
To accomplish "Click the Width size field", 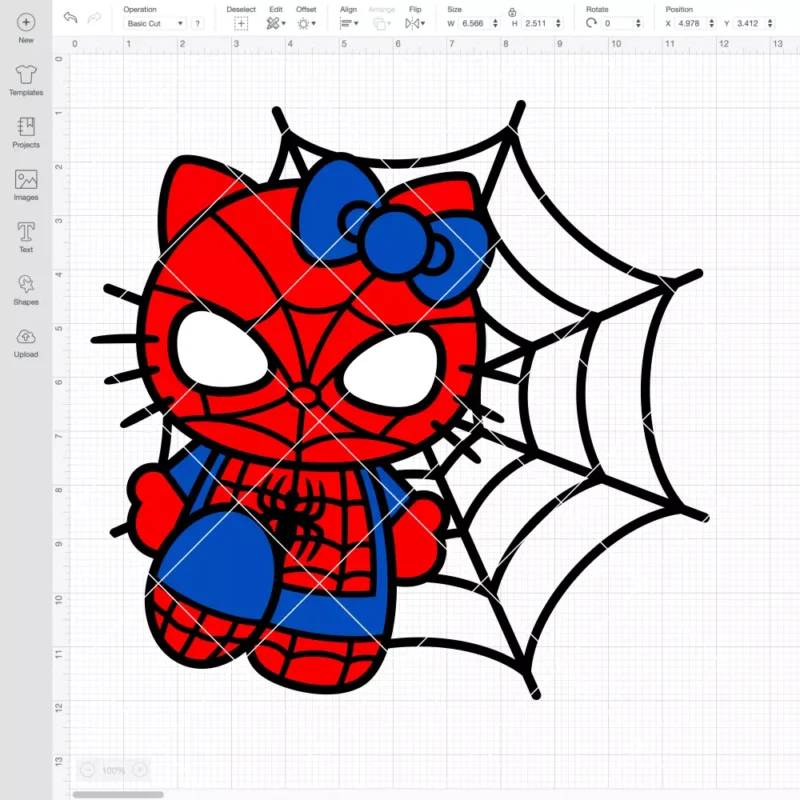I will tap(472, 23).
